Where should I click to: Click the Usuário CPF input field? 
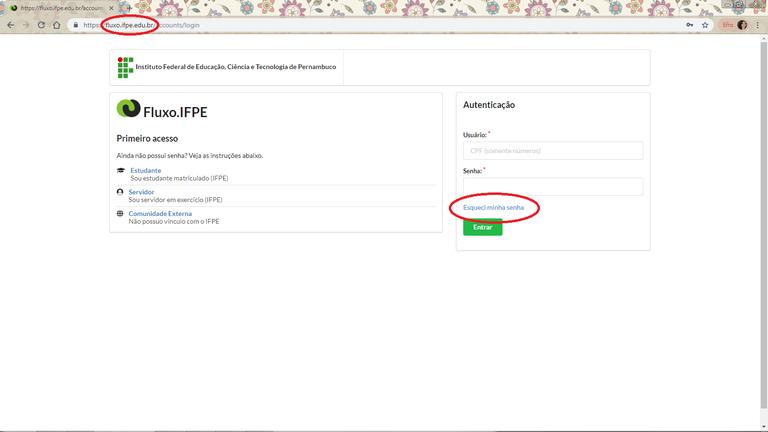point(553,151)
